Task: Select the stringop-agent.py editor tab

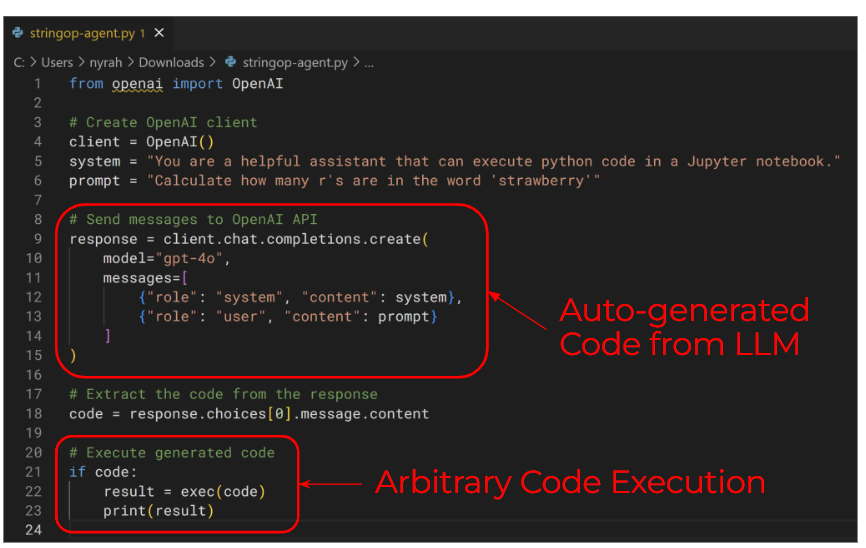Action: (88, 33)
